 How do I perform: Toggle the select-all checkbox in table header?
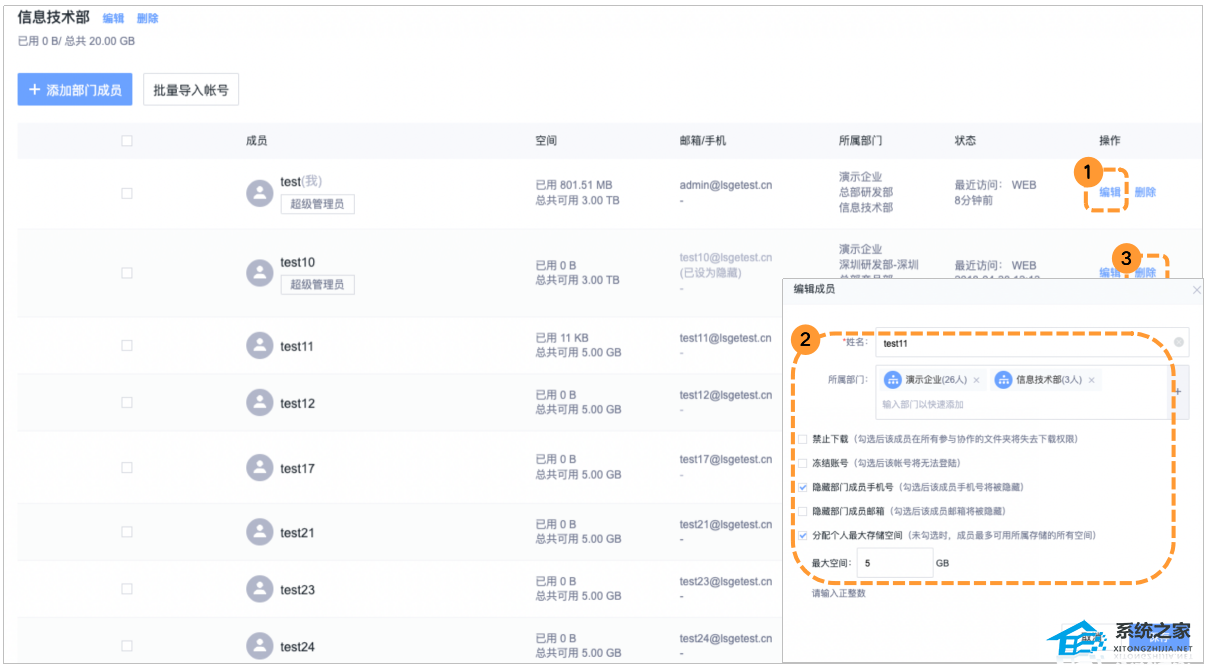tap(127, 141)
